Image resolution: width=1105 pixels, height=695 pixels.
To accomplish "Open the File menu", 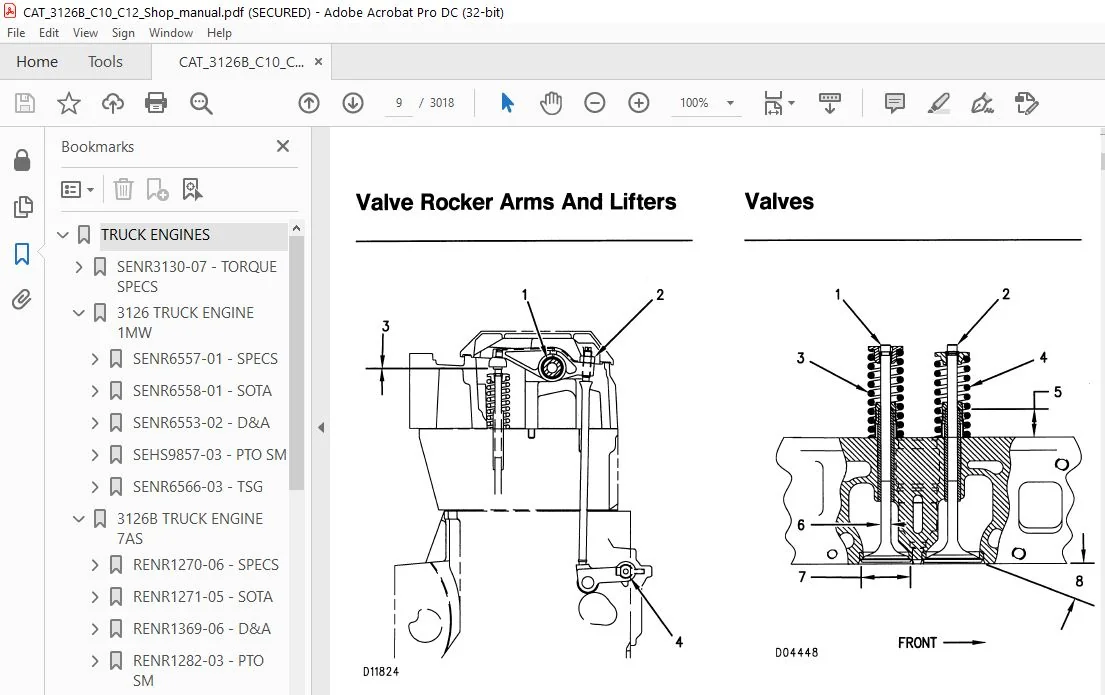I will [x=16, y=33].
